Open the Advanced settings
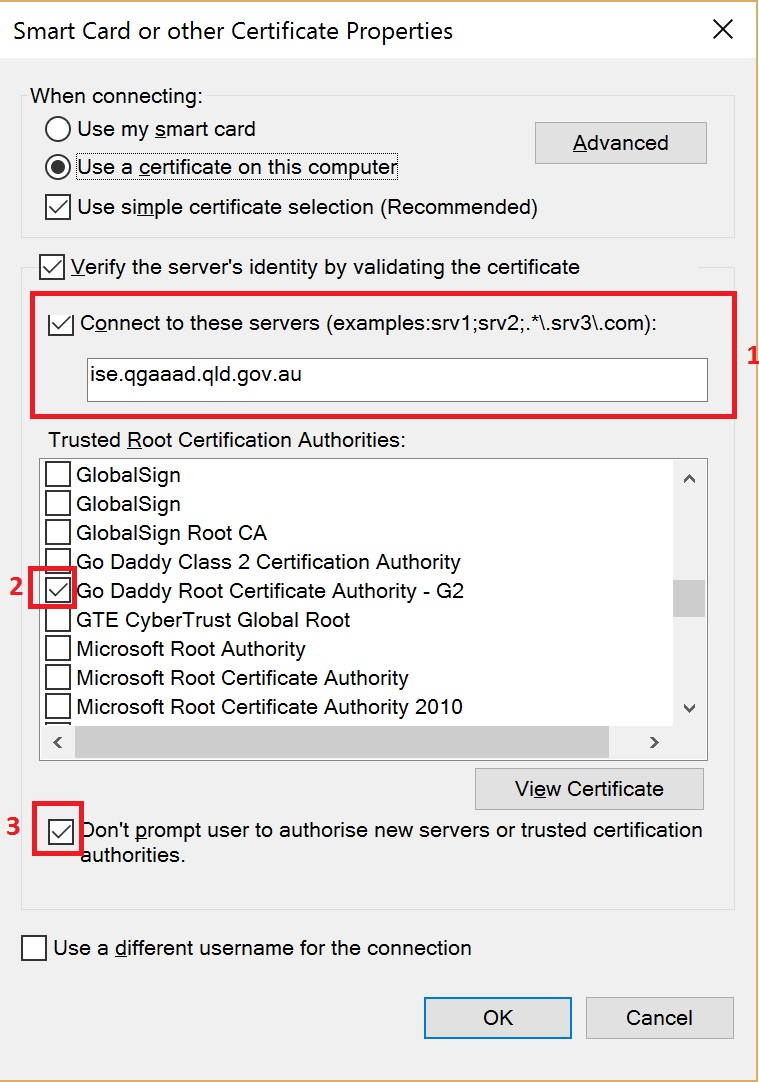This screenshot has height=1082, width=759. (x=620, y=142)
